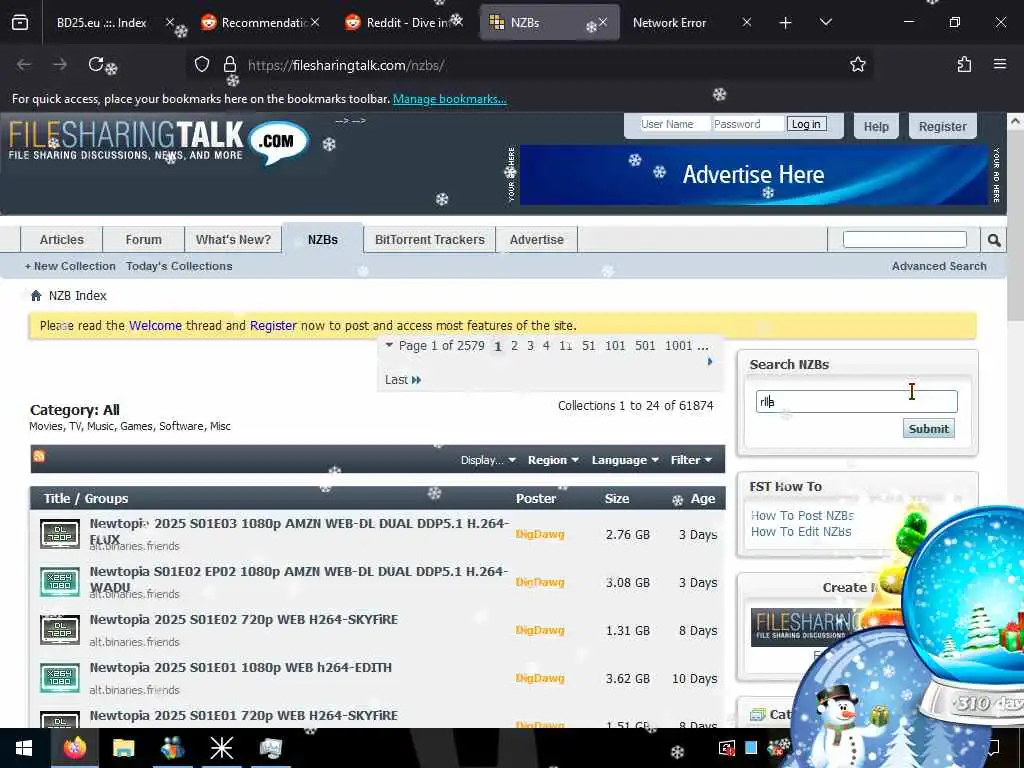This screenshot has width=1024, height=768.
Task: Go to the Last page link
Action: (x=402, y=379)
